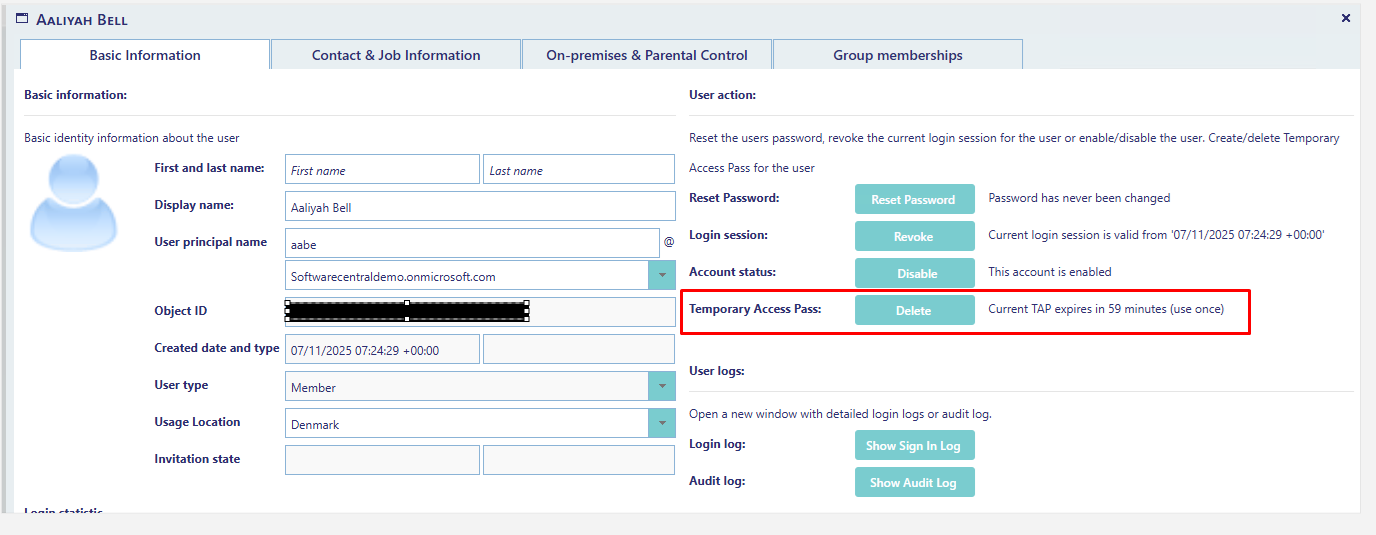
Task: Click into the First name field
Action: pyautogui.click(x=382, y=170)
